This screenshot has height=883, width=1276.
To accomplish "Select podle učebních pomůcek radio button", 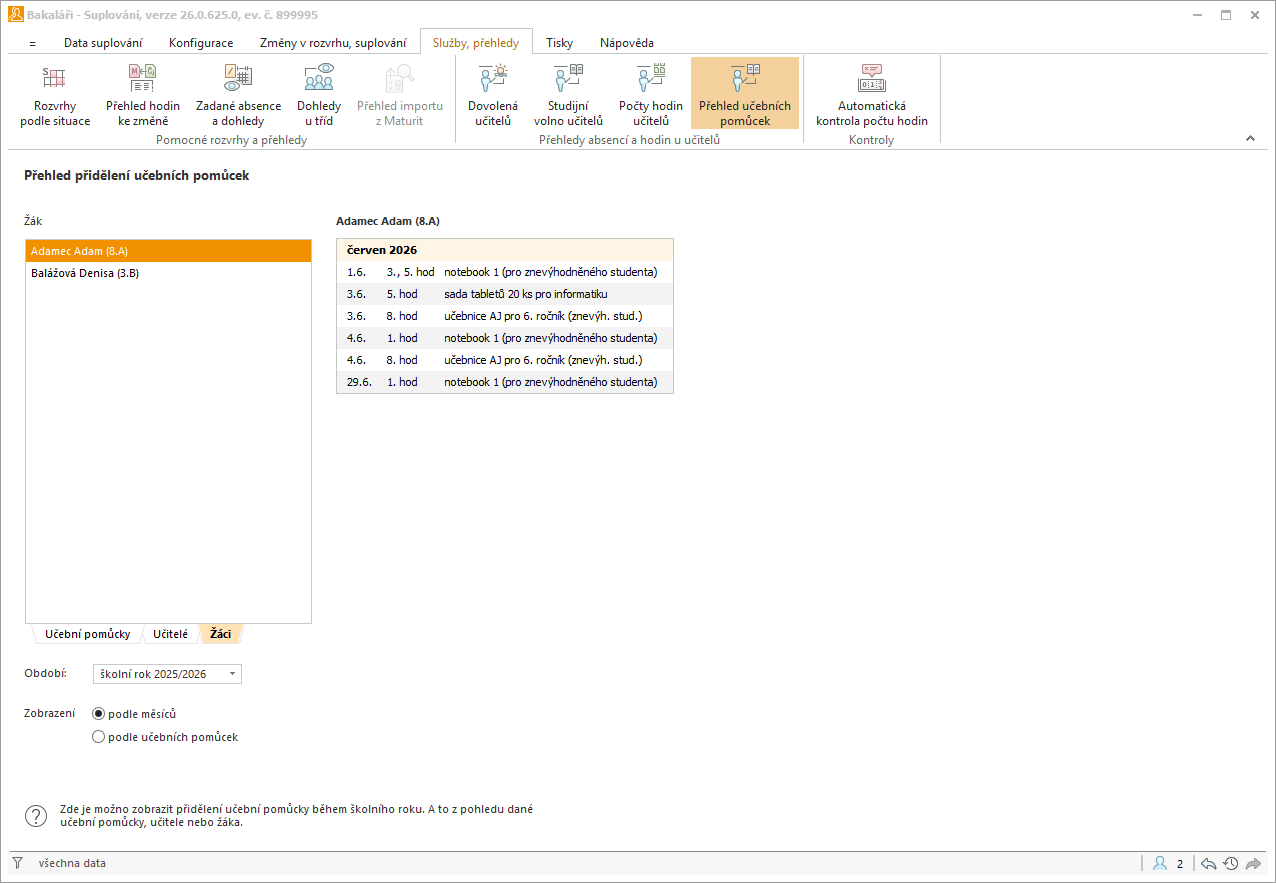I will 98,737.
